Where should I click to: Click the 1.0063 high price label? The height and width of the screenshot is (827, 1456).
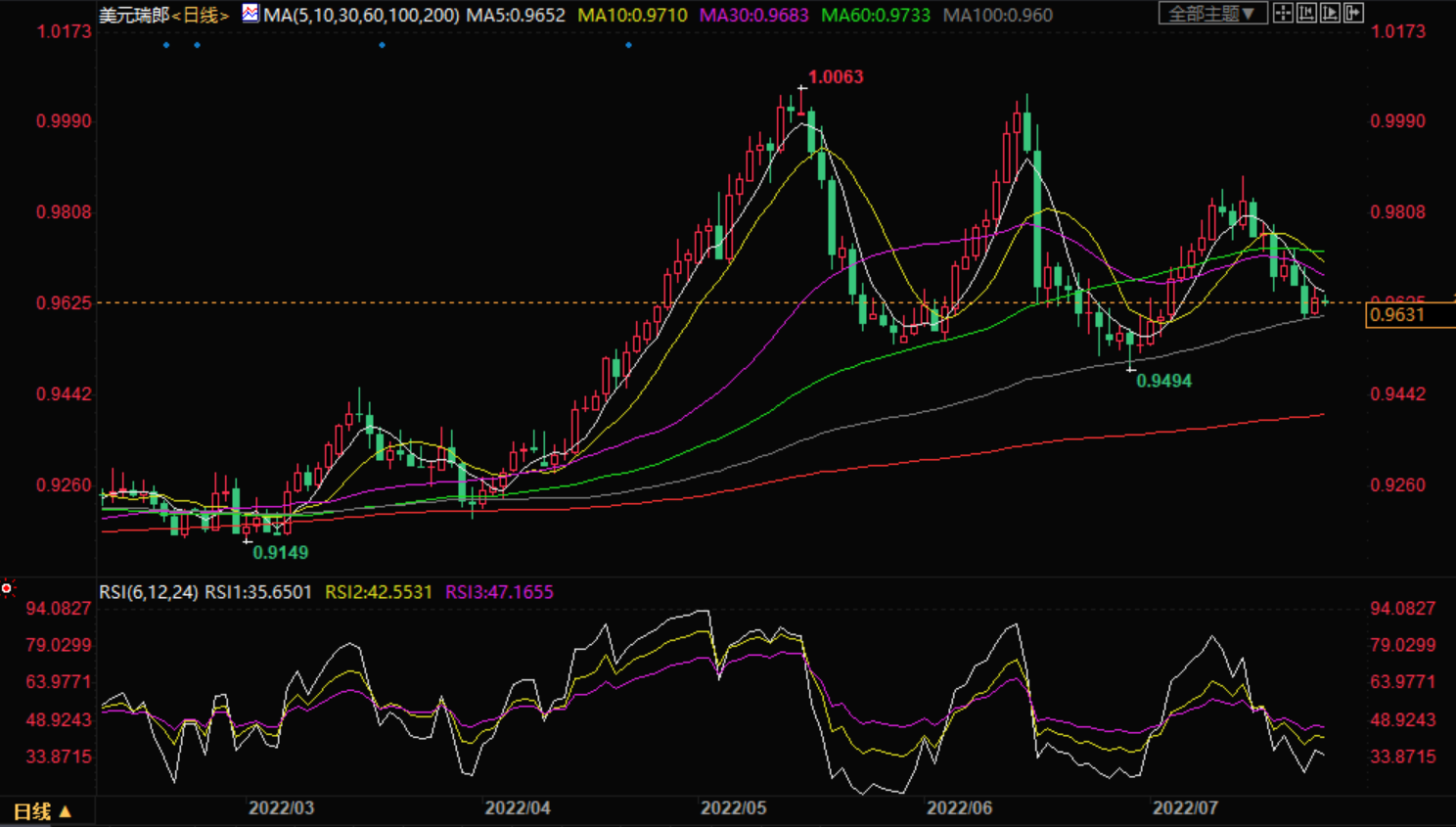pyautogui.click(x=836, y=77)
